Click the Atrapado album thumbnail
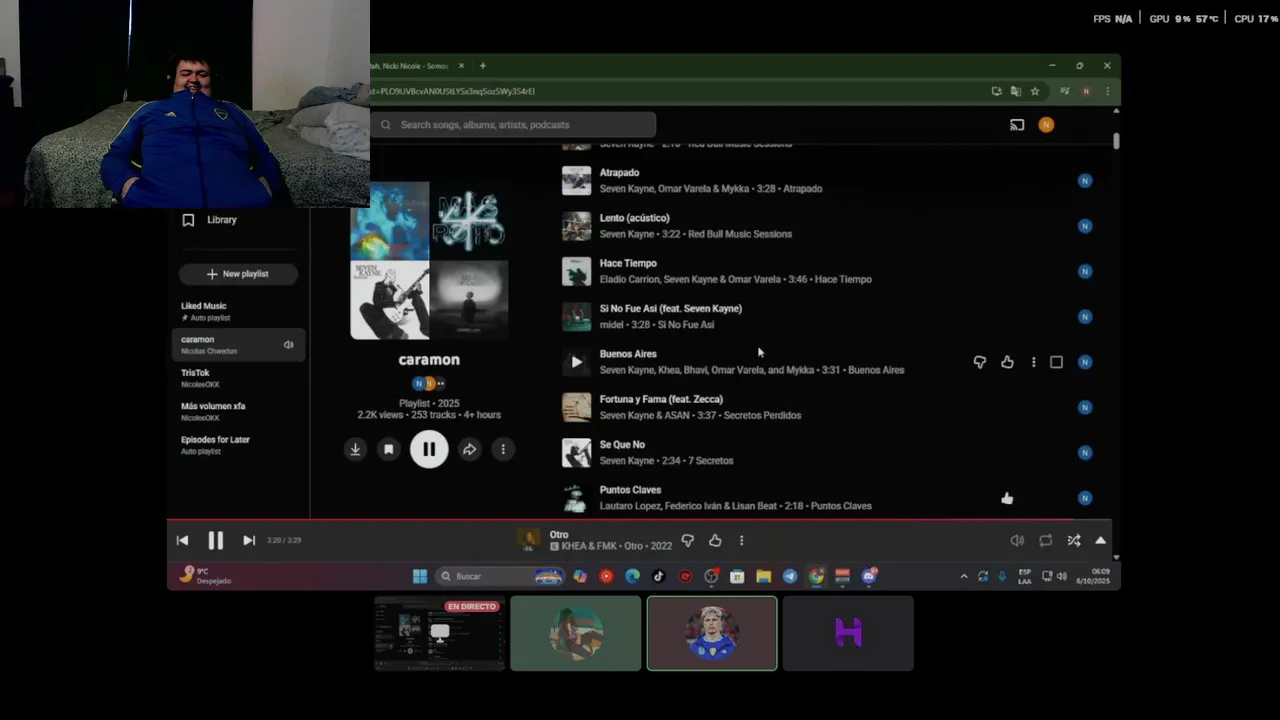Image resolution: width=1280 pixels, height=720 pixels. click(576, 180)
